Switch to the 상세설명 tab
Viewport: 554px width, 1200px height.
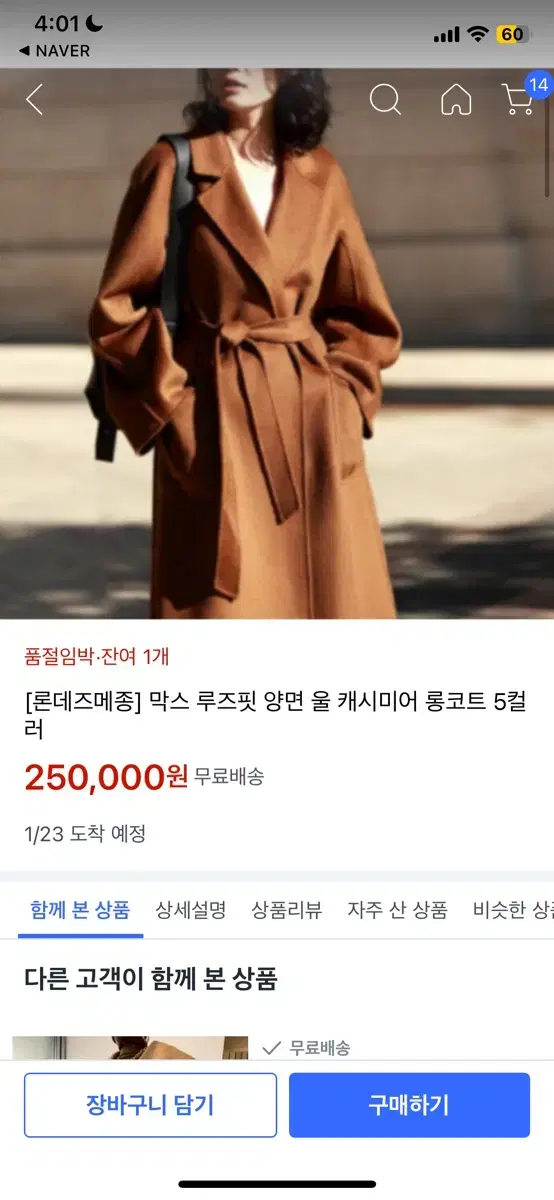tap(190, 910)
